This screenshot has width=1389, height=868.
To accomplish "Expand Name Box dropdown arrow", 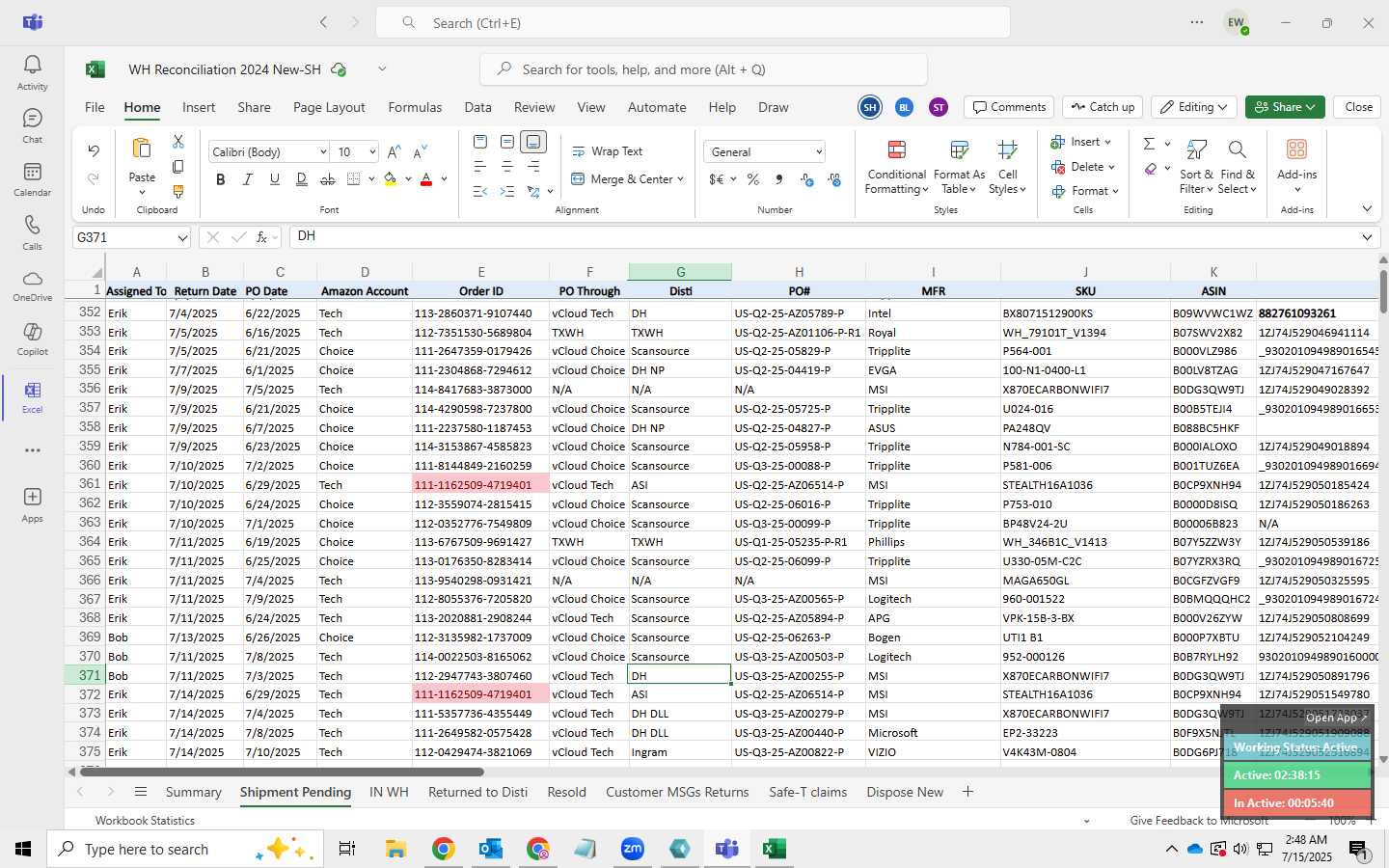I will (x=182, y=237).
